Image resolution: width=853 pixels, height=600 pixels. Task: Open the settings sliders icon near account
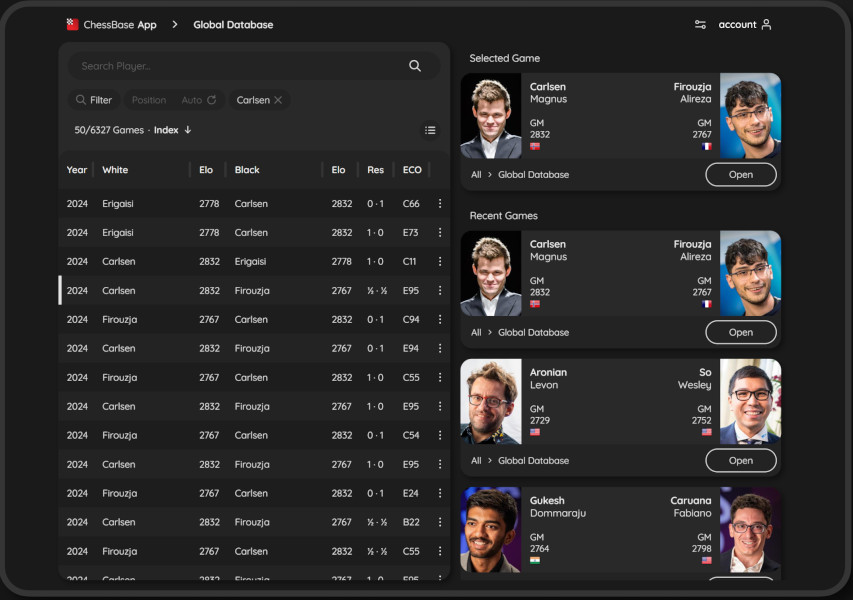700,24
